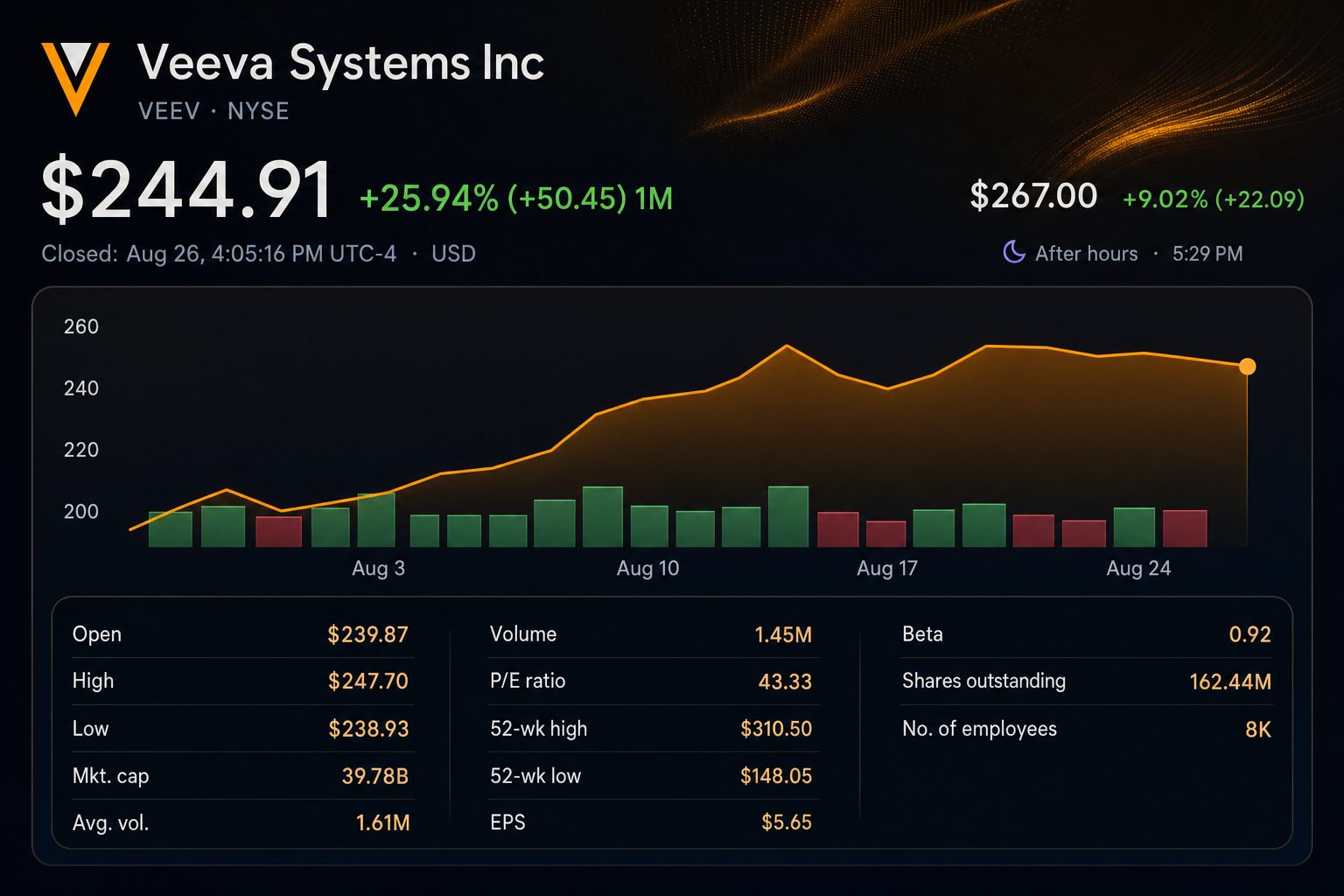Click the EPS row label
The height and width of the screenshot is (896, 1344).
tap(507, 822)
